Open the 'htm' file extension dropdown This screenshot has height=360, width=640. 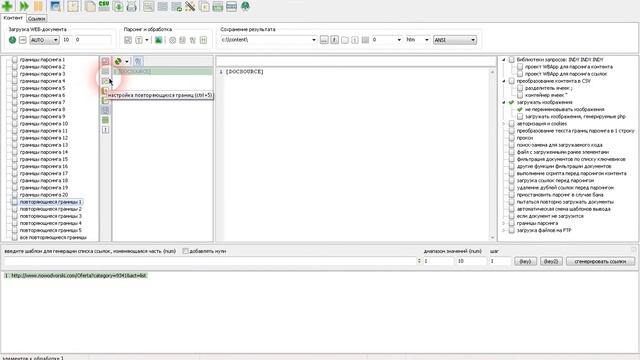coord(427,40)
